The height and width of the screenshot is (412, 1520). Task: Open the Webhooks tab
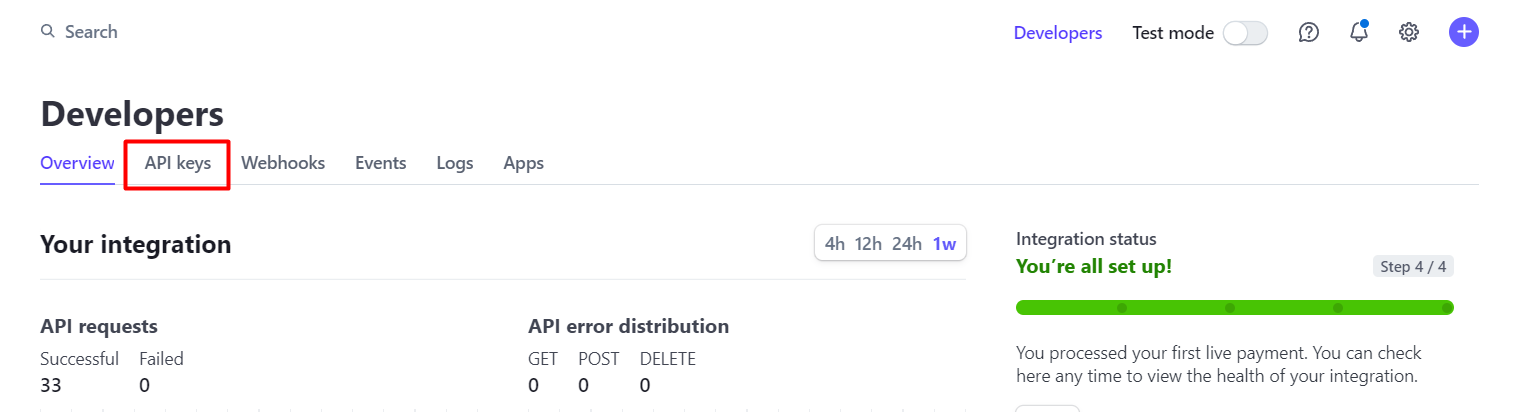tap(283, 163)
